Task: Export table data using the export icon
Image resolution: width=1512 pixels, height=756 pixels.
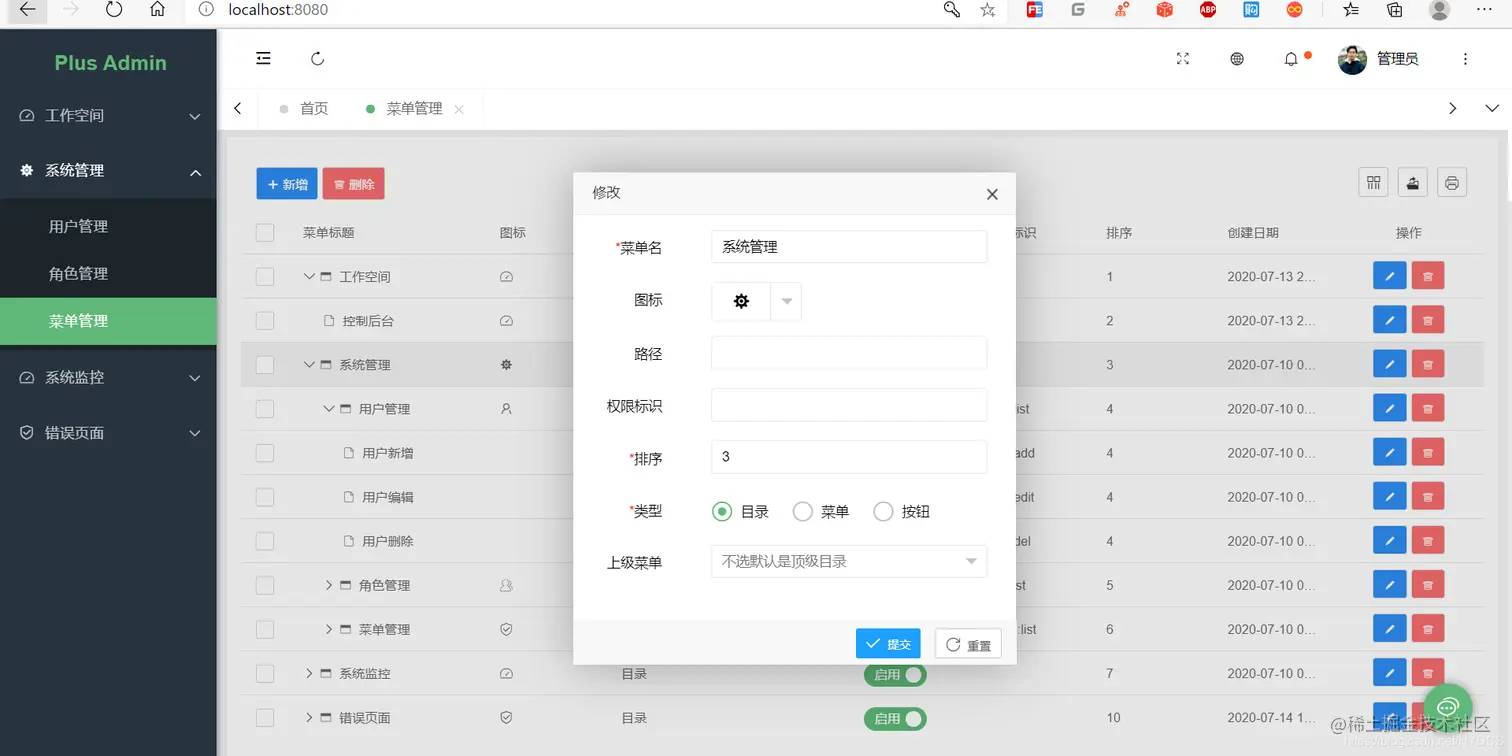Action: (x=1412, y=182)
